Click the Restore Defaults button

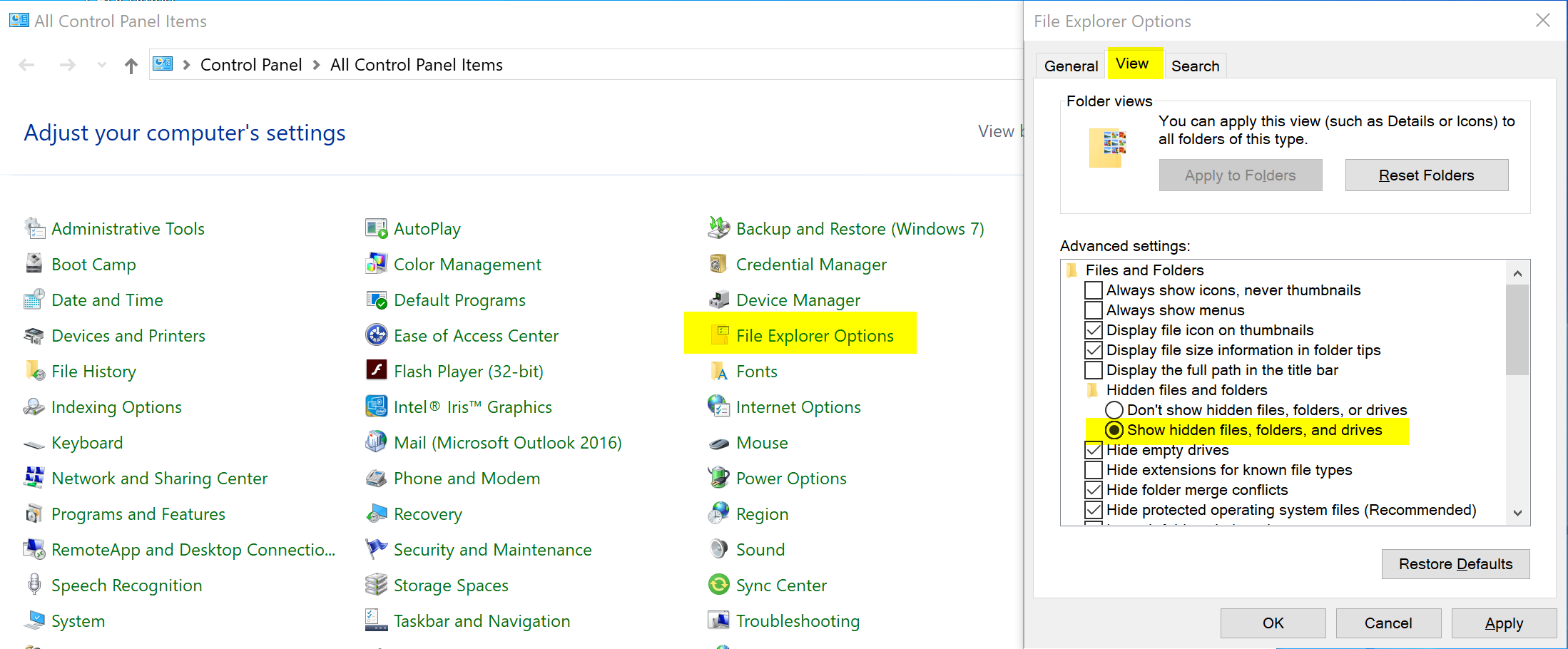click(x=1455, y=564)
